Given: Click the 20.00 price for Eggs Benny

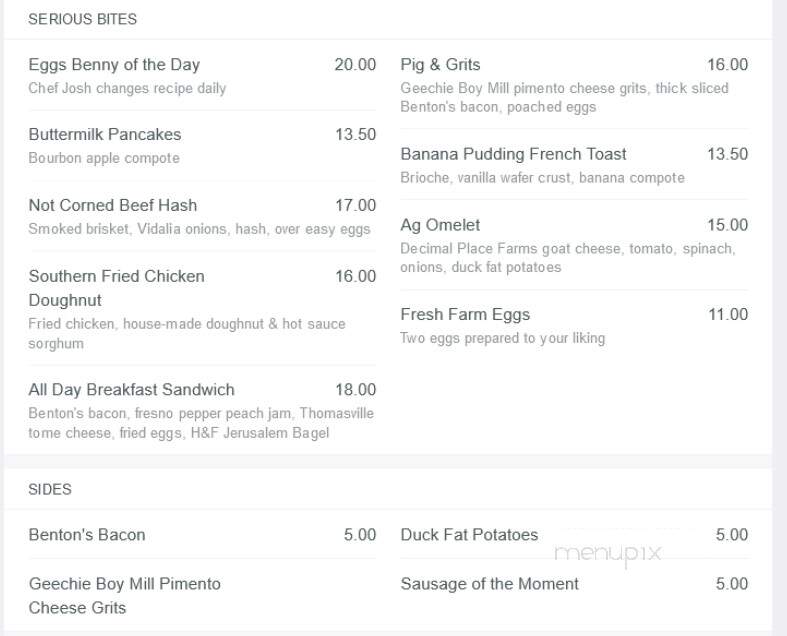Looking at the screenshot, I should (355, 65).
